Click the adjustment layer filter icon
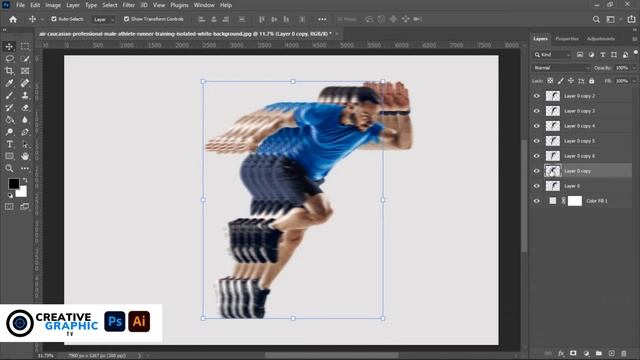The width and height of the screenshot is (640, 360). click(591, 54)
